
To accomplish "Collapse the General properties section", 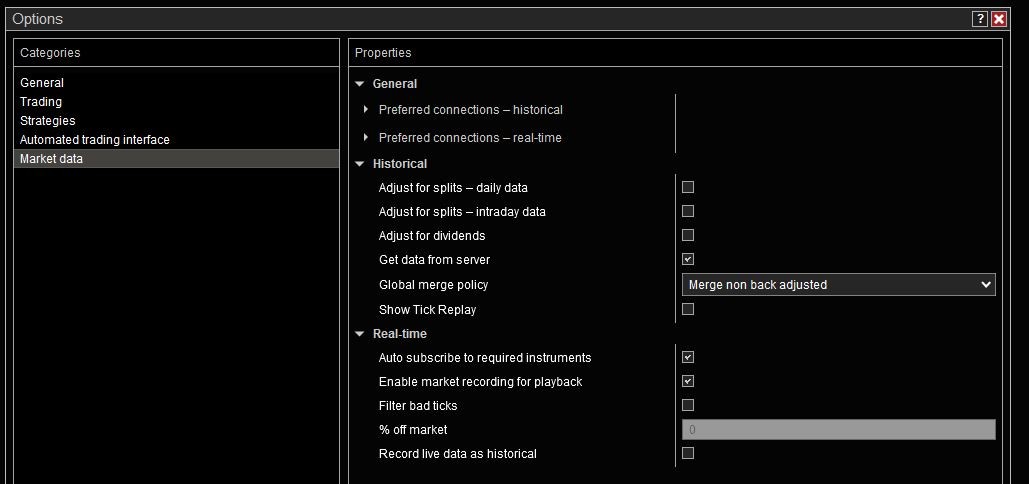I will point(360,84).
